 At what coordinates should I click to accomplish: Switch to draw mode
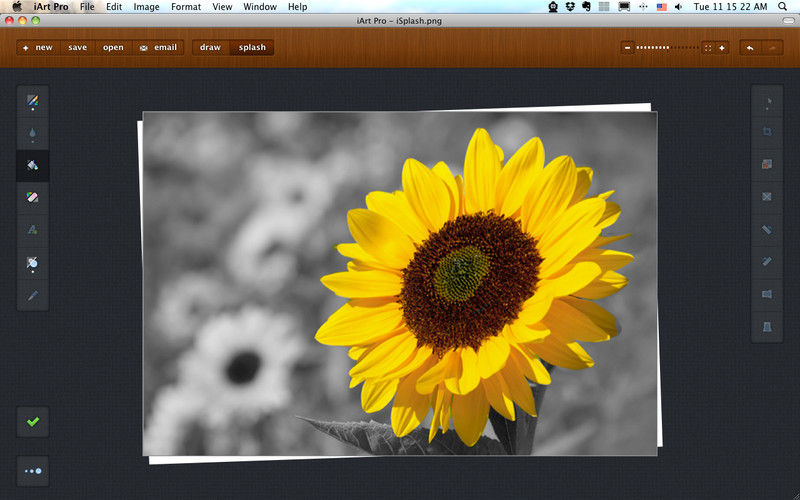tap(210, 47)
